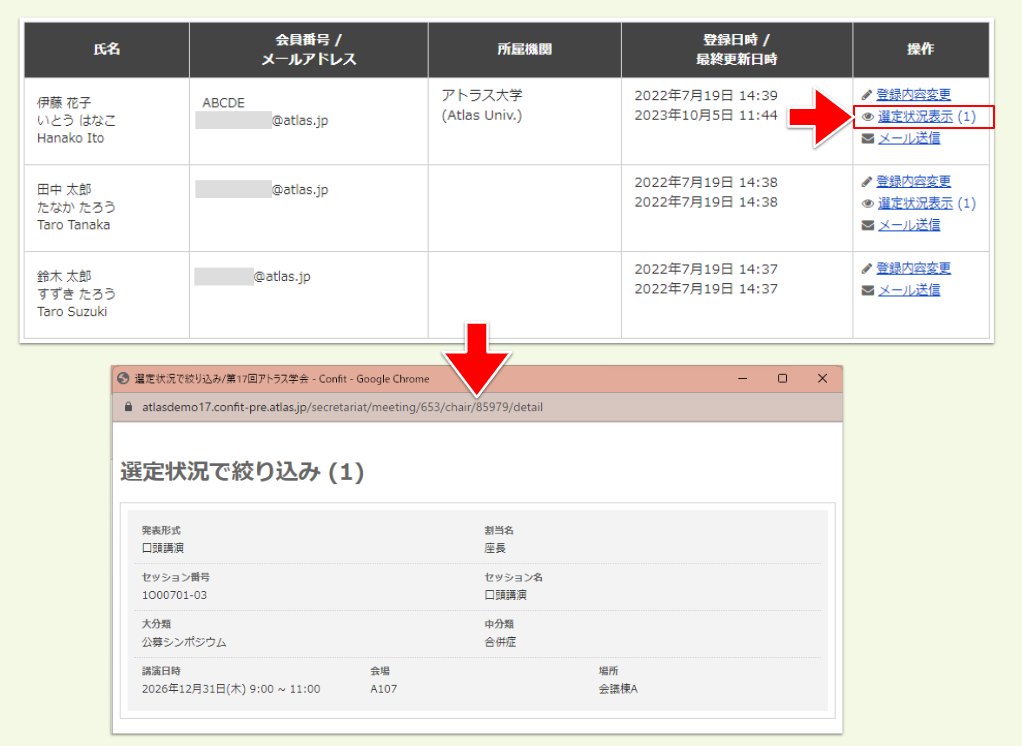Click eye icon in Hanako Ito's row
The width and height of the screenshot is (1022, 746).
[868, 117]
